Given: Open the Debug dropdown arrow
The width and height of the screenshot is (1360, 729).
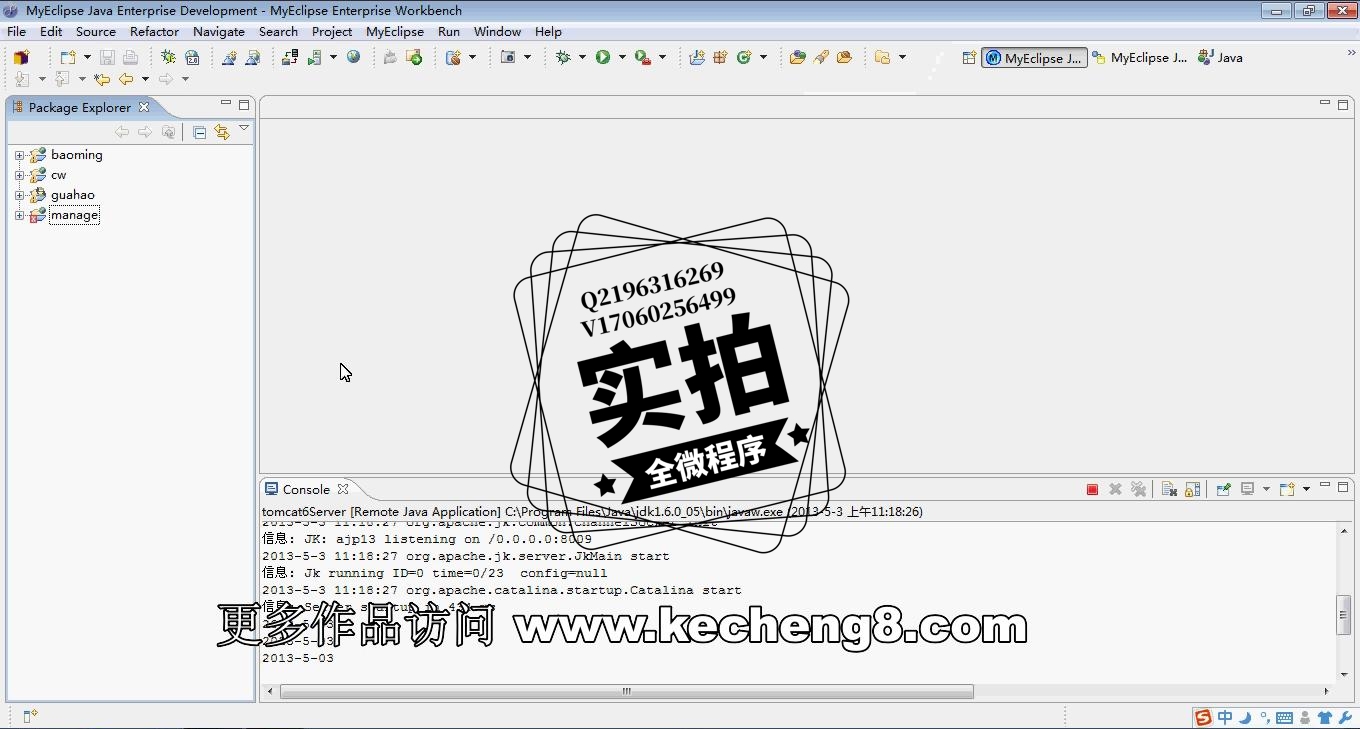Looking at the screenshot, I should tap(583, 58).
